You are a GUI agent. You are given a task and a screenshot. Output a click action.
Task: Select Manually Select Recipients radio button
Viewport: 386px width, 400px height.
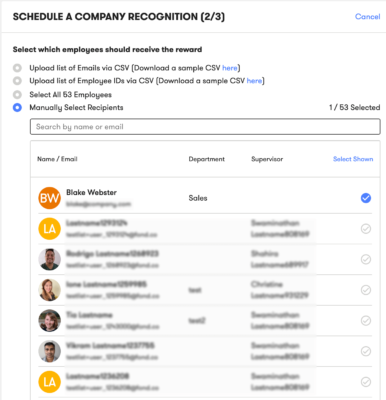tap(17, 108)
